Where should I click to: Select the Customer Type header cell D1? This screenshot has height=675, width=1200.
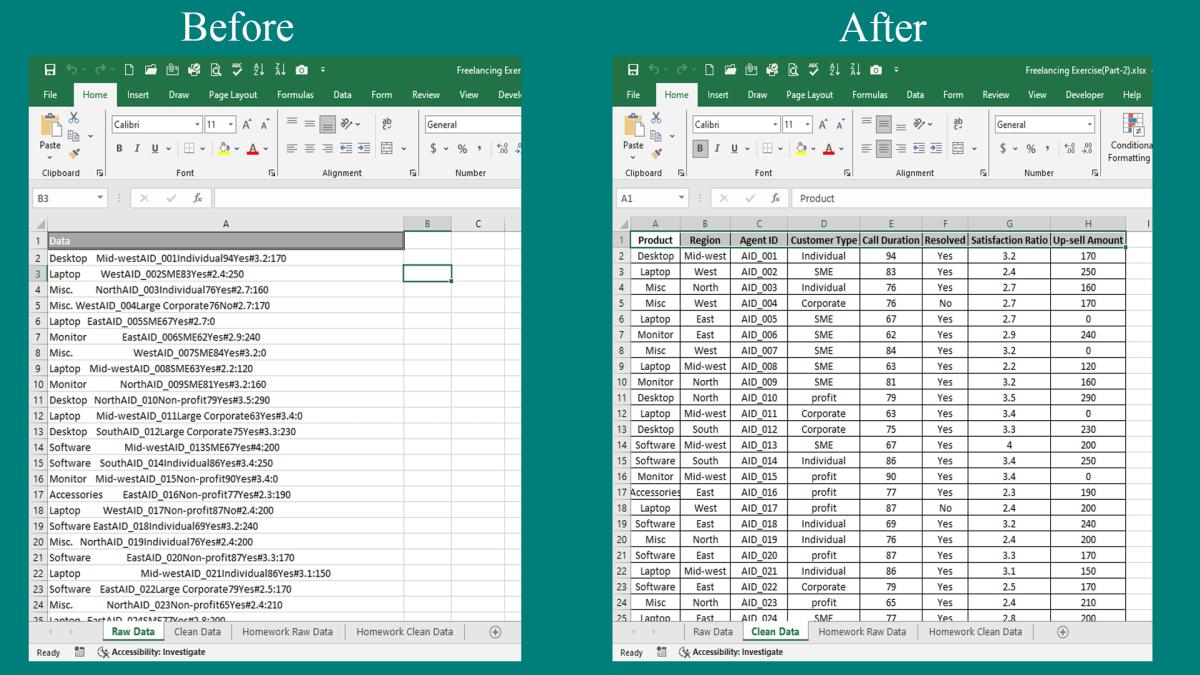coord(823,240)
